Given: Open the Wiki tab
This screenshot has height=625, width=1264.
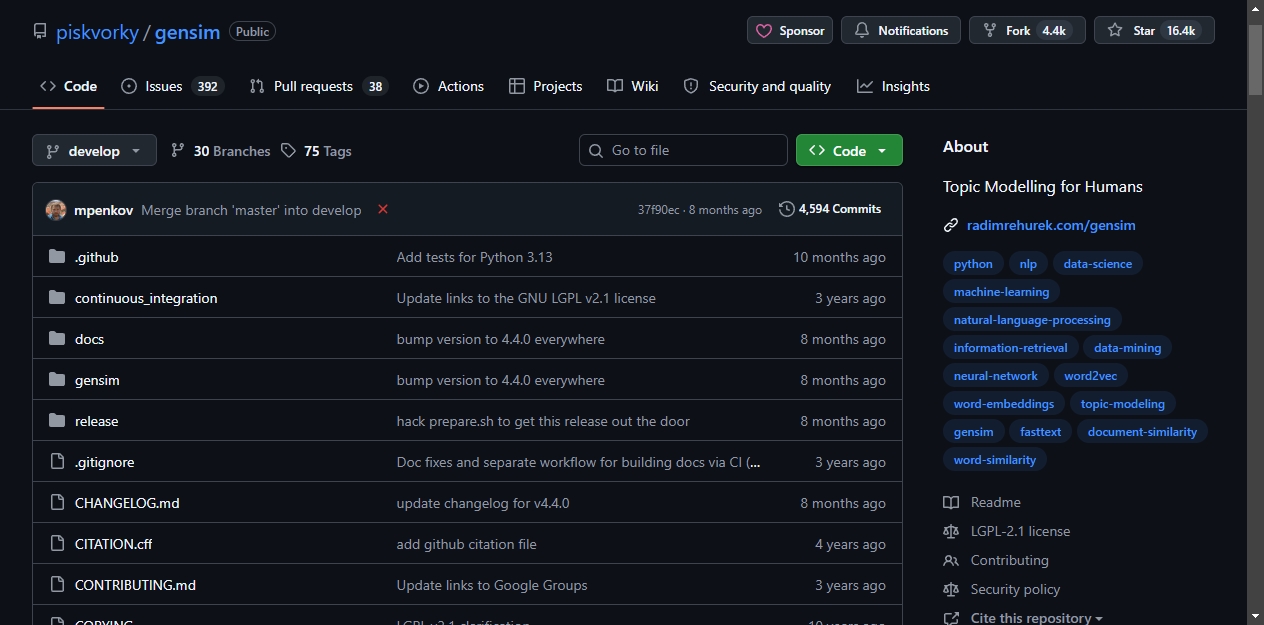Looking at the screenshot, I should (632, 86).
